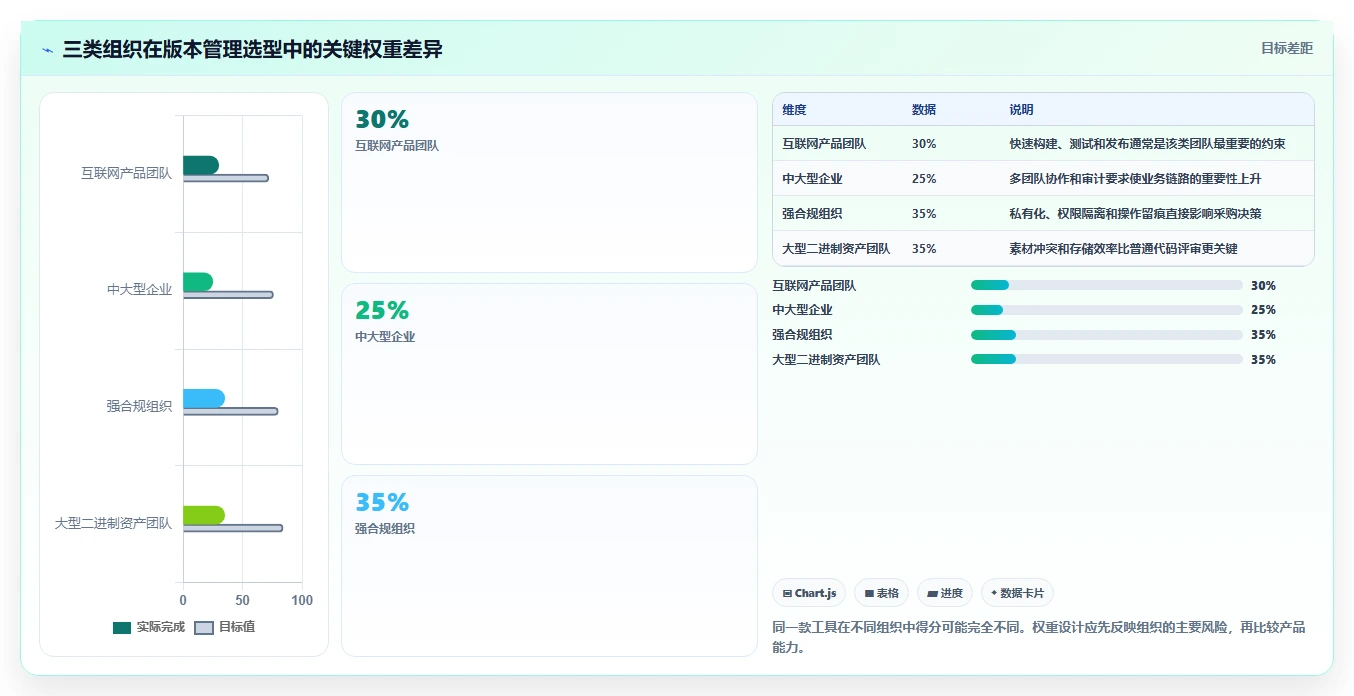Image resolution: width=1354 pixels, height=696 pixels.
Task: Click the 互联网产品团队 progress bar
Action: point(1107,285)
